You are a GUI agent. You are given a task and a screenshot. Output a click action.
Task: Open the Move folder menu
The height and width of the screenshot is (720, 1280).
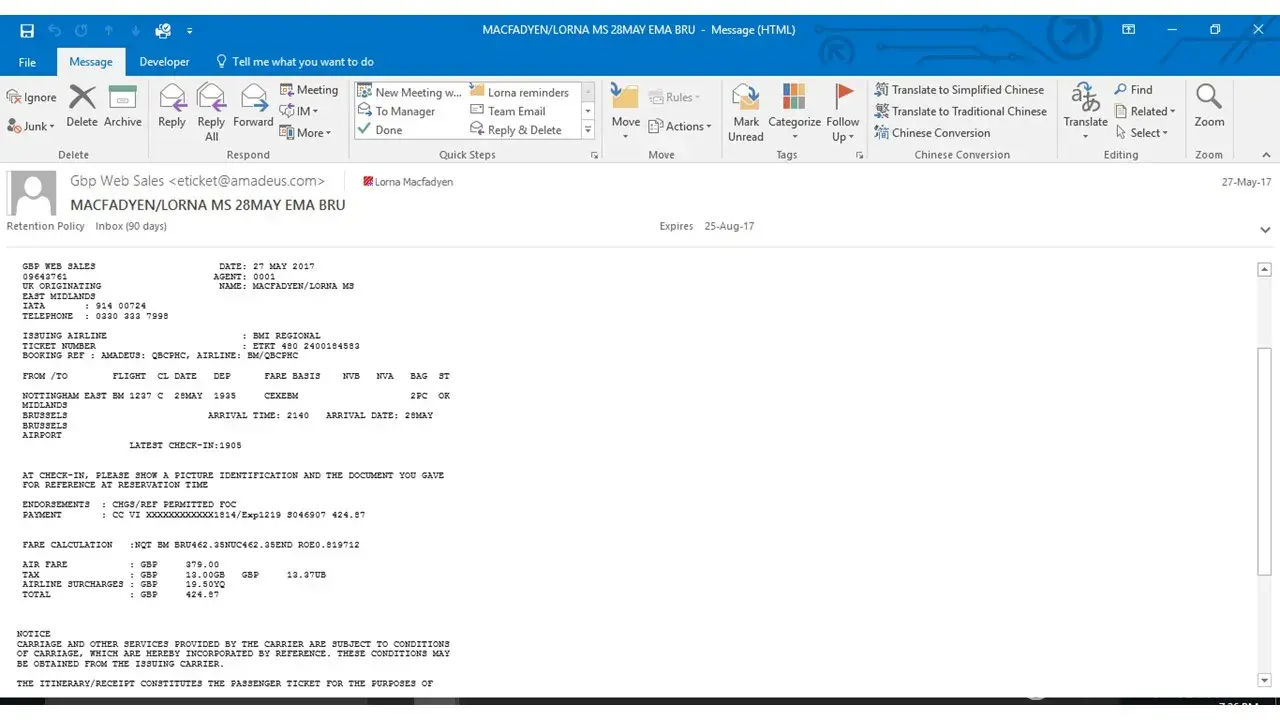click(x=626, y=112)
